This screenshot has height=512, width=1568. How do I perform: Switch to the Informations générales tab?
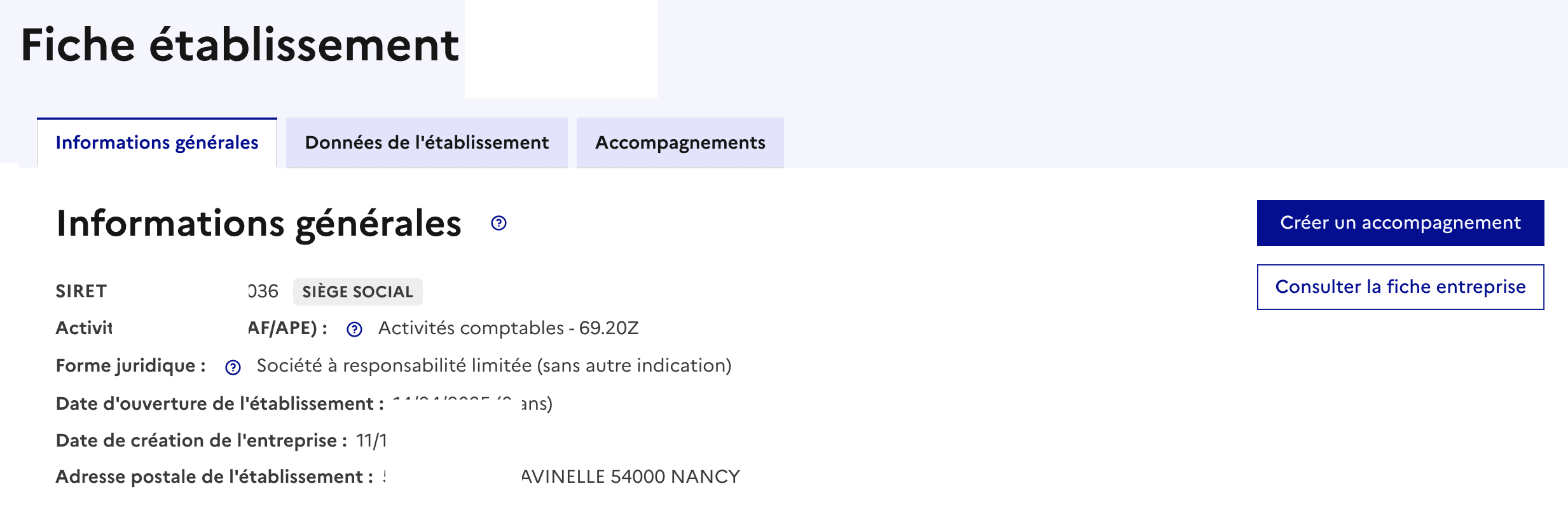pos(157,143)
